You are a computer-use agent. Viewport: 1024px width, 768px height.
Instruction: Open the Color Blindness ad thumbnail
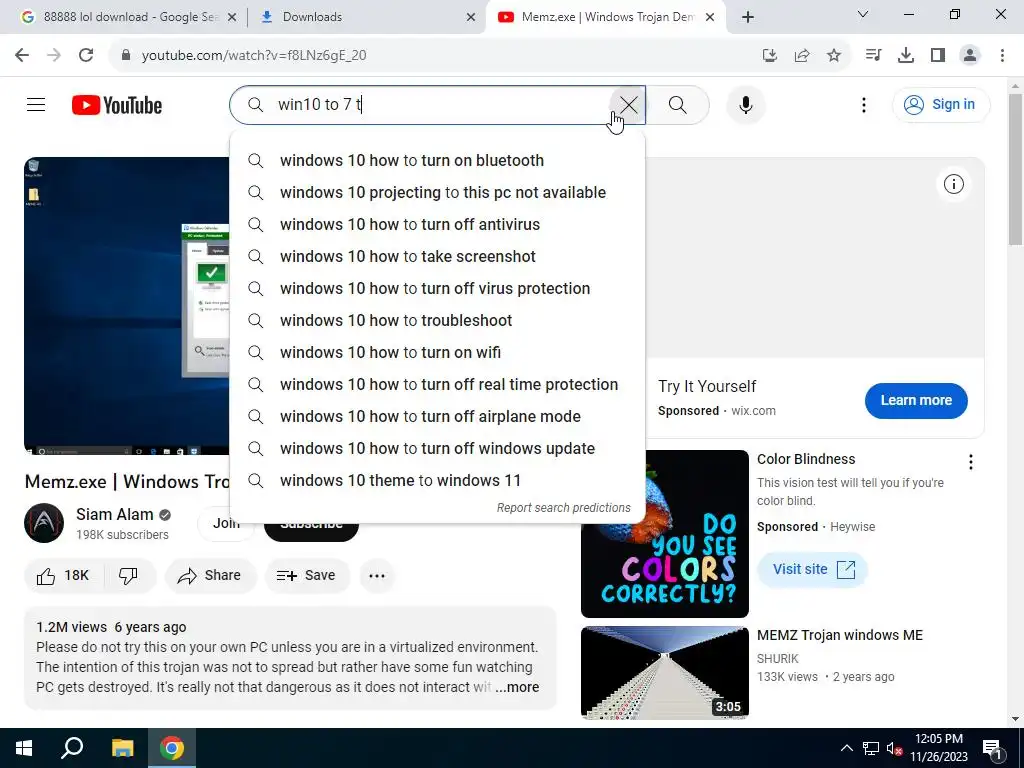pos(665,534)
